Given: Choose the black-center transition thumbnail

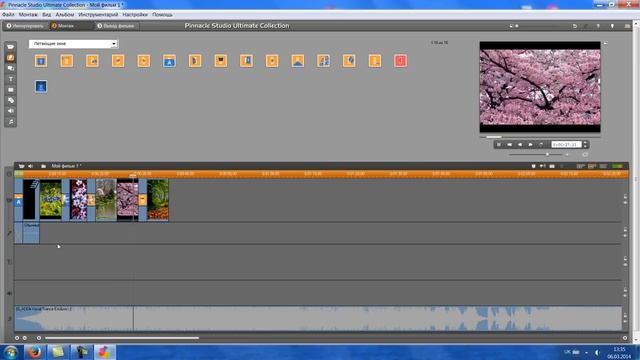Looking at the screenshot, I should click(x=221, y=61).
